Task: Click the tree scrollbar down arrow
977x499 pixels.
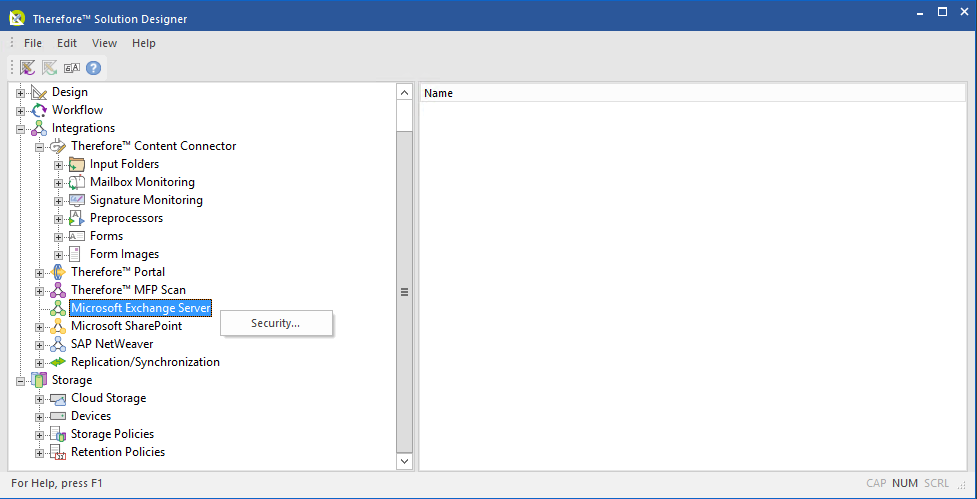Action: tap(404, 461)
